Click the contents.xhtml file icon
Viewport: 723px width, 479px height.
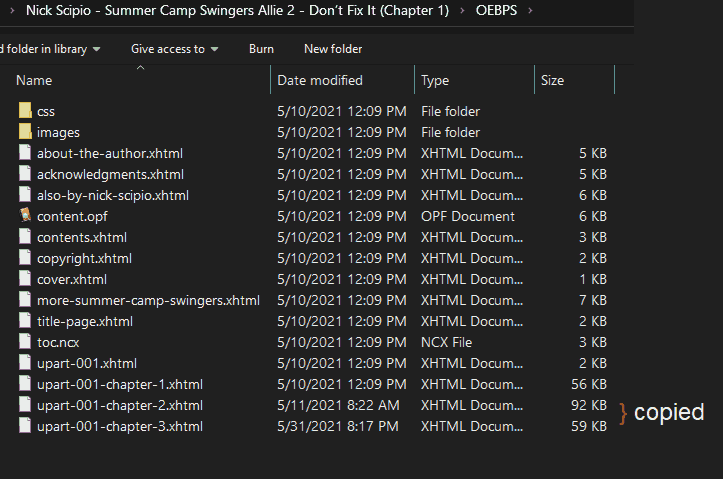pyautogui.click(x=25, y=237)
